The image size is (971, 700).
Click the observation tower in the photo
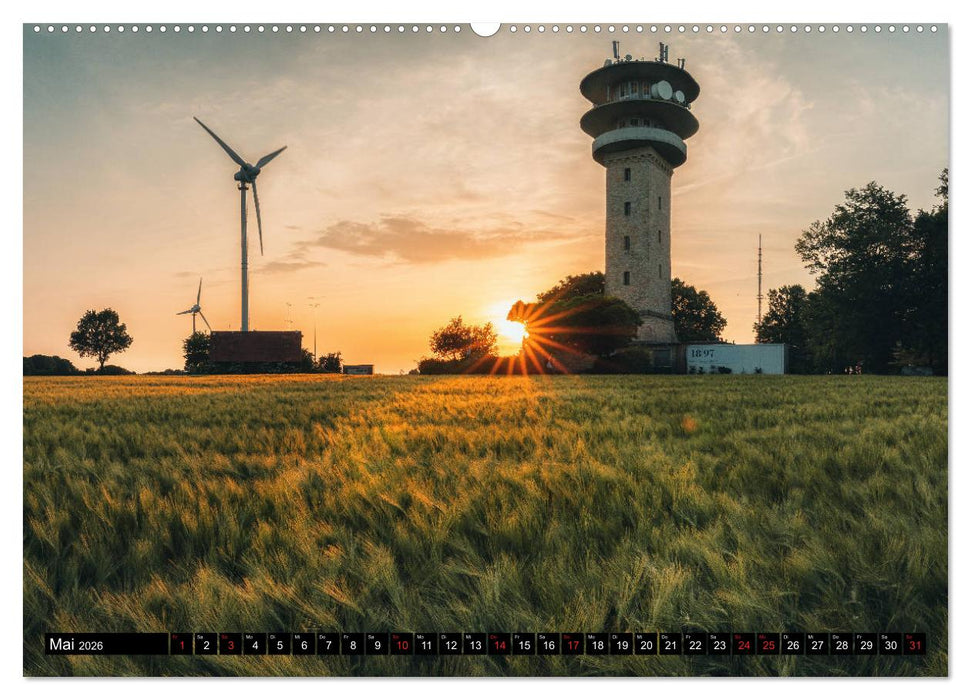coord(640,200)
